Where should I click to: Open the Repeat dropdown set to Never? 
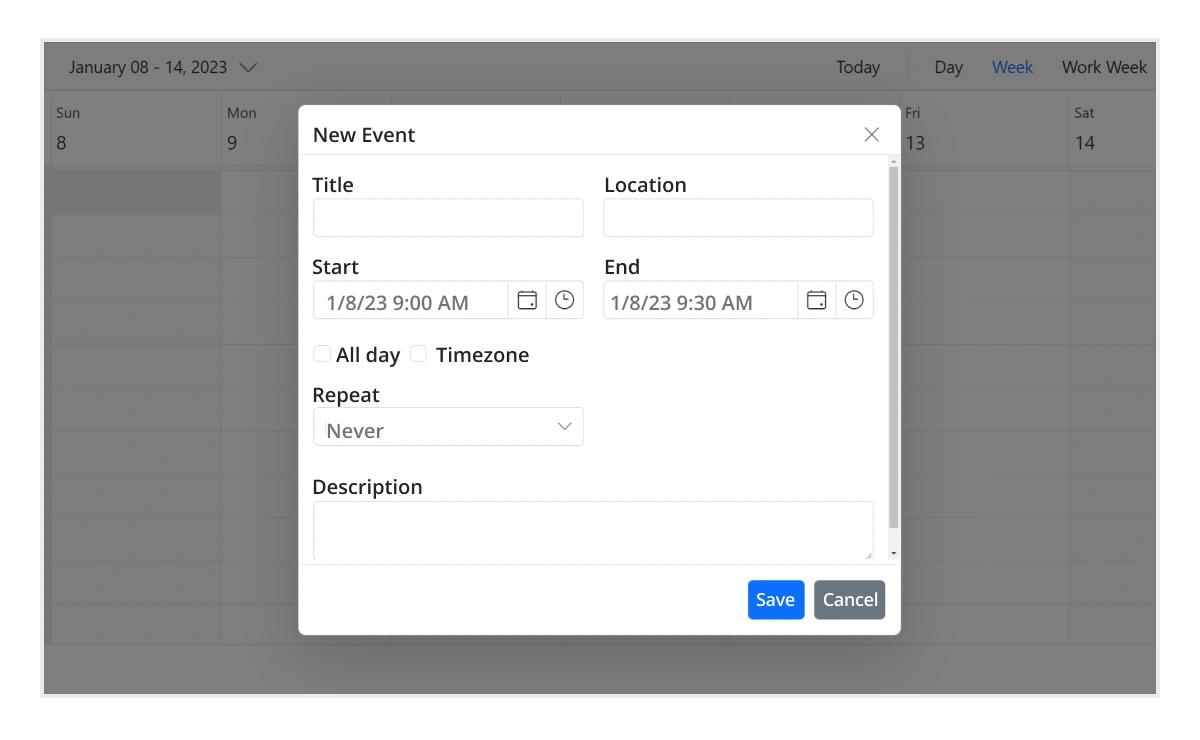[448, 427]
